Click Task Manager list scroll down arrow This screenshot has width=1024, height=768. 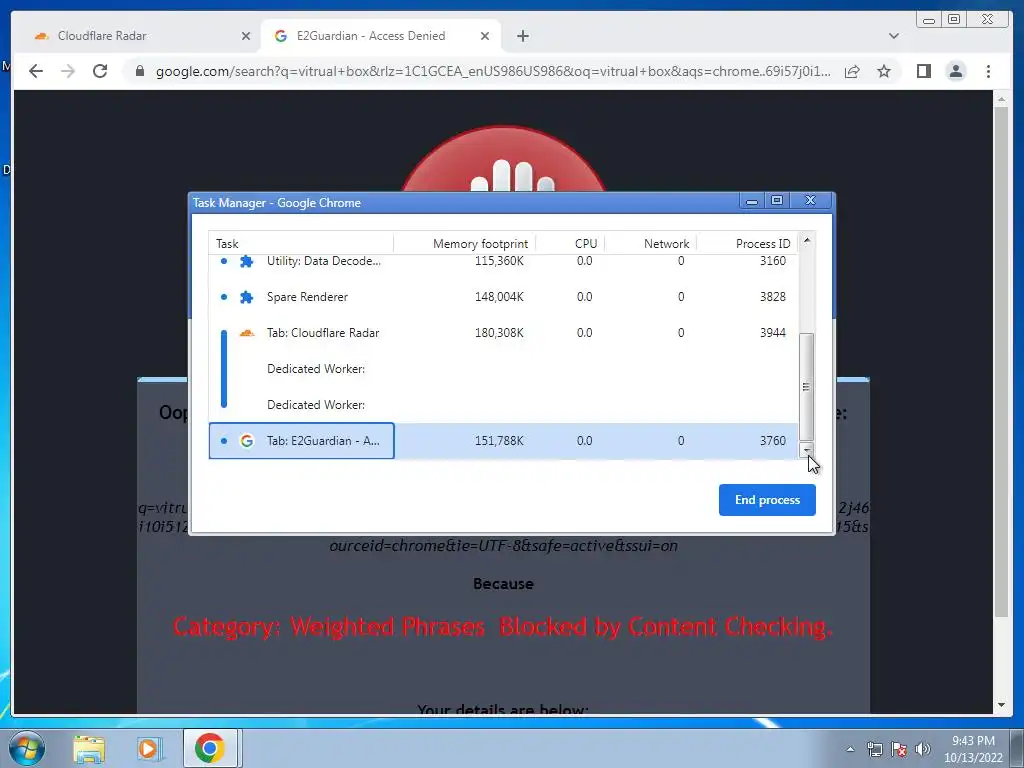pos(807,451)
